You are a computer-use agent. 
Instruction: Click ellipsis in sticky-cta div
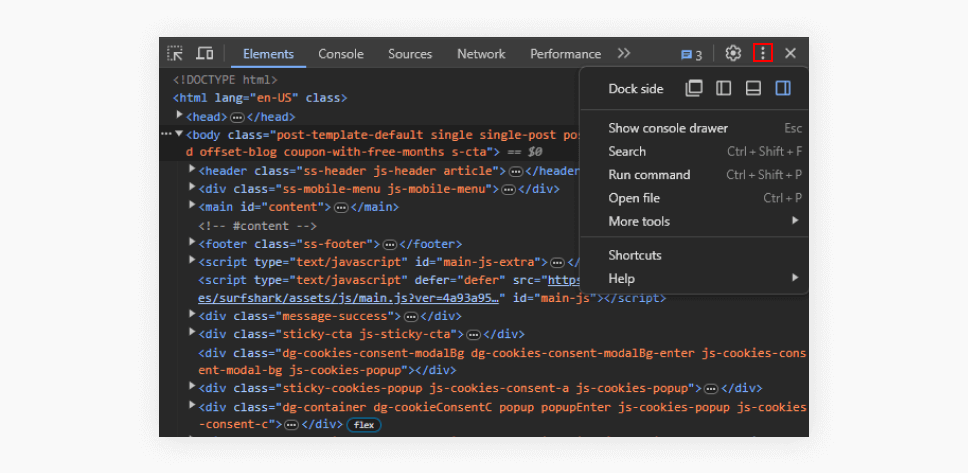click(474, 335)
